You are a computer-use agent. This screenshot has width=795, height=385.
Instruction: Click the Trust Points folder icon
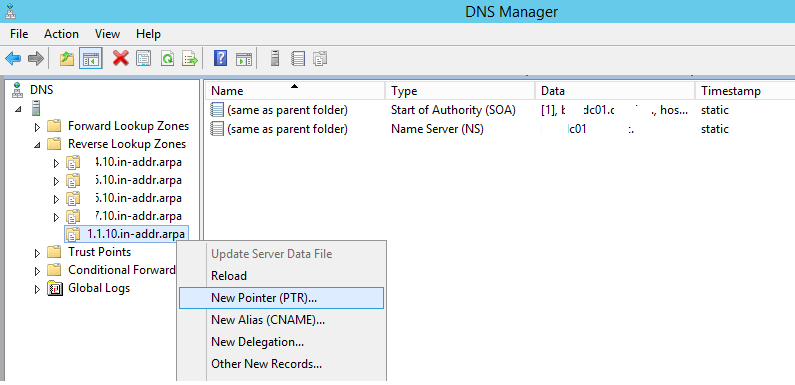[54, 252]
